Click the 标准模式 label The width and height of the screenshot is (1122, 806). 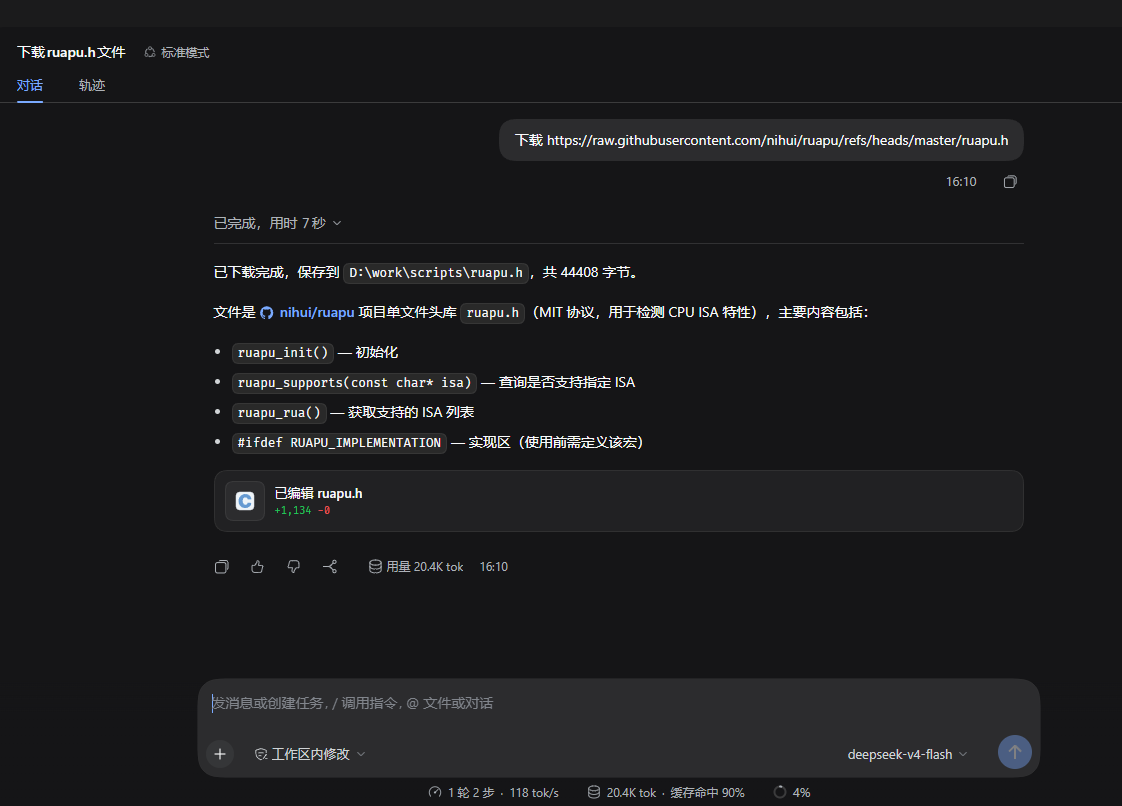click(x=185, y=52)
